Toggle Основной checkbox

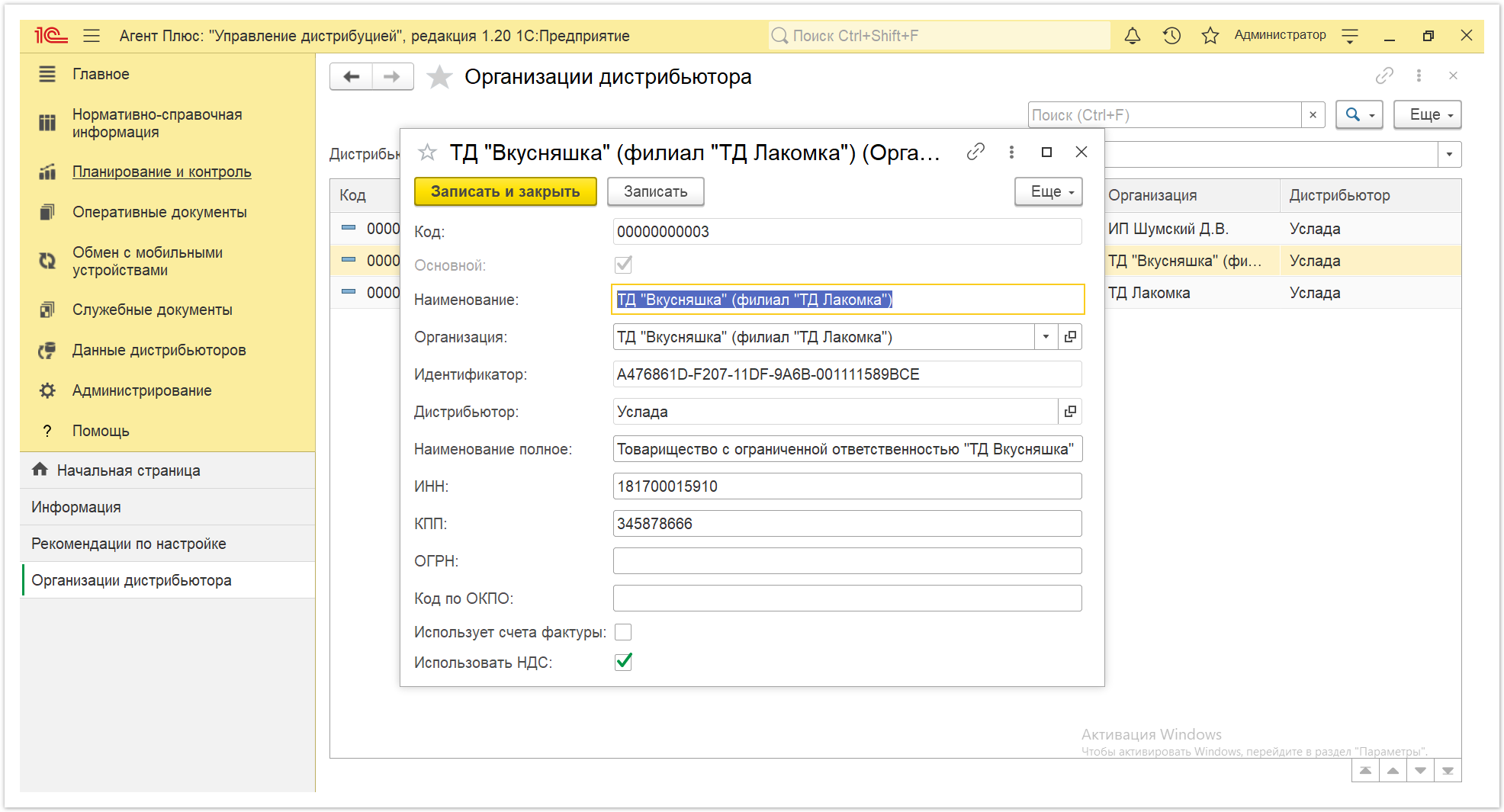[623, 265]
